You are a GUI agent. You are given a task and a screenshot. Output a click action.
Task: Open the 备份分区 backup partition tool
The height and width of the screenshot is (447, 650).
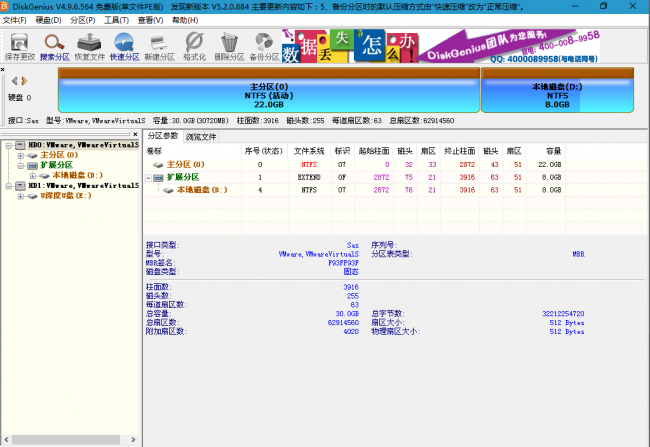click(264, 47)
